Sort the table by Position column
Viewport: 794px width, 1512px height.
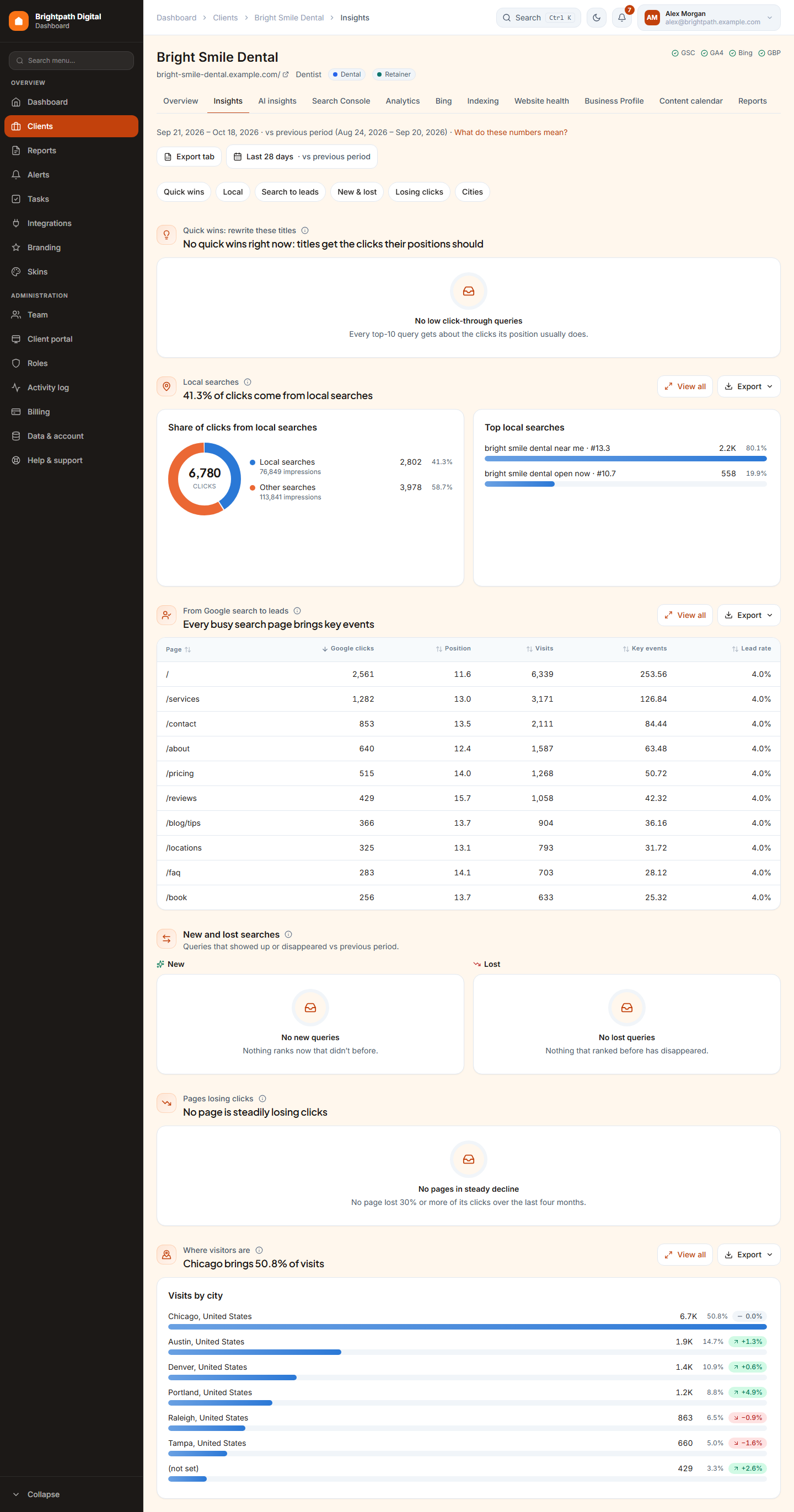(453, 649)
